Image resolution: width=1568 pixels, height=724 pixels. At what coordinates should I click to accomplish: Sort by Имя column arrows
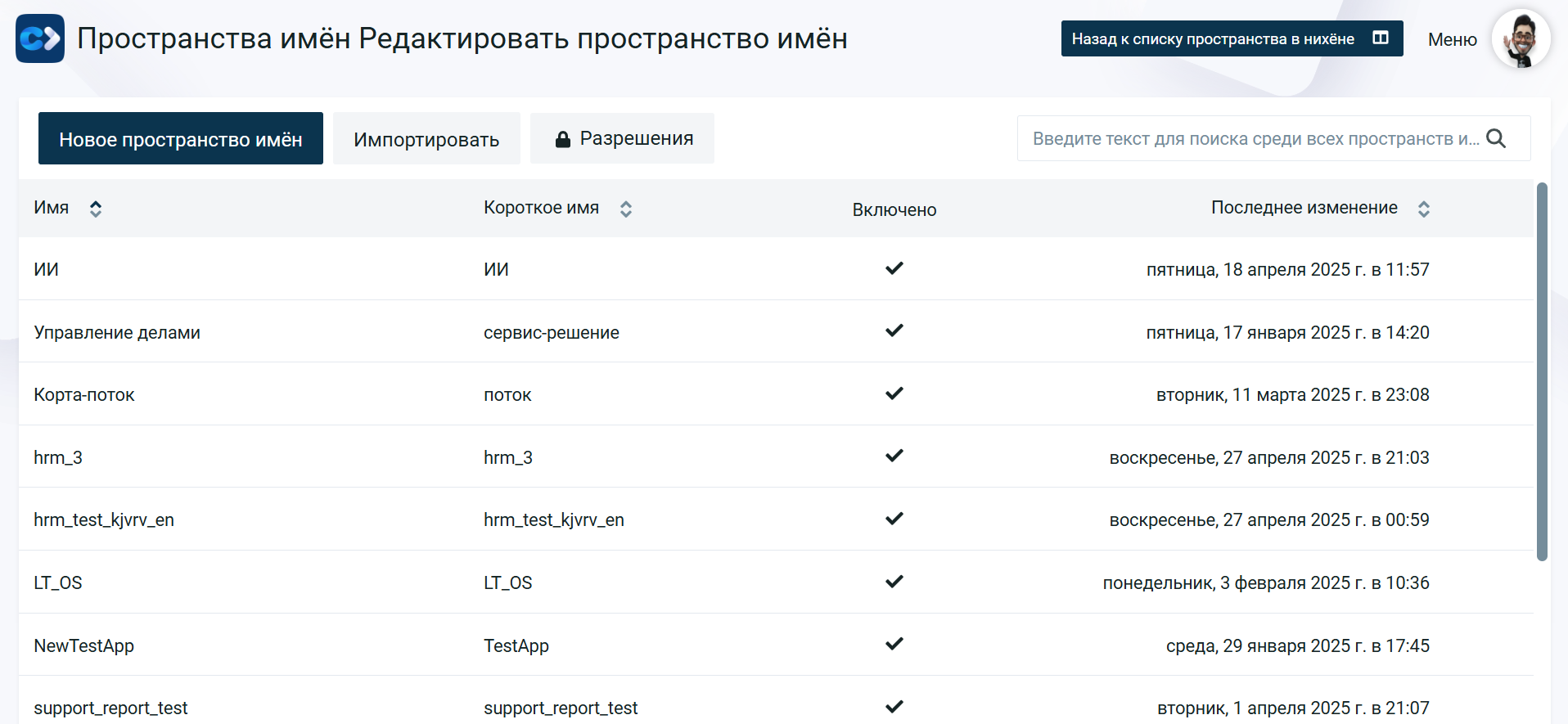(x=96, y=209)
